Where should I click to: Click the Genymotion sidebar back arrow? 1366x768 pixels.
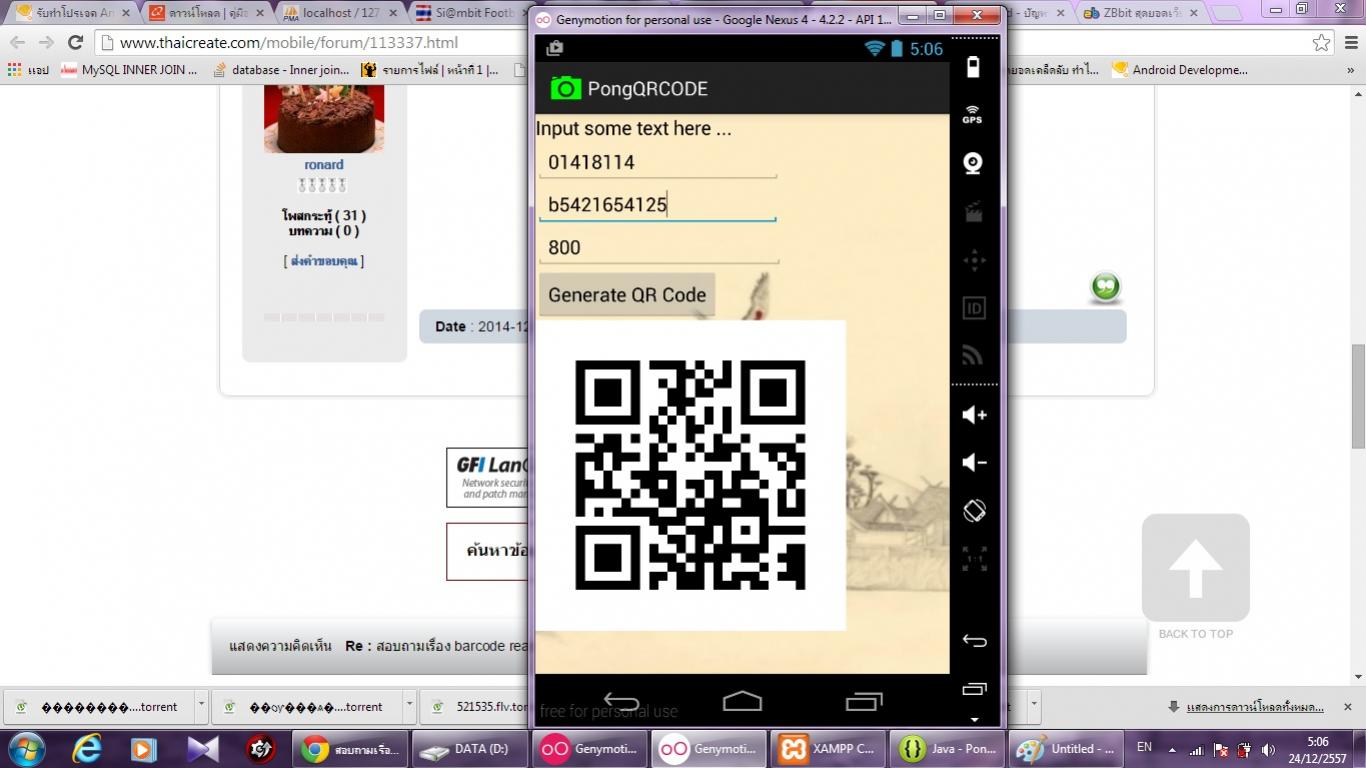click(x=974, y=641)
